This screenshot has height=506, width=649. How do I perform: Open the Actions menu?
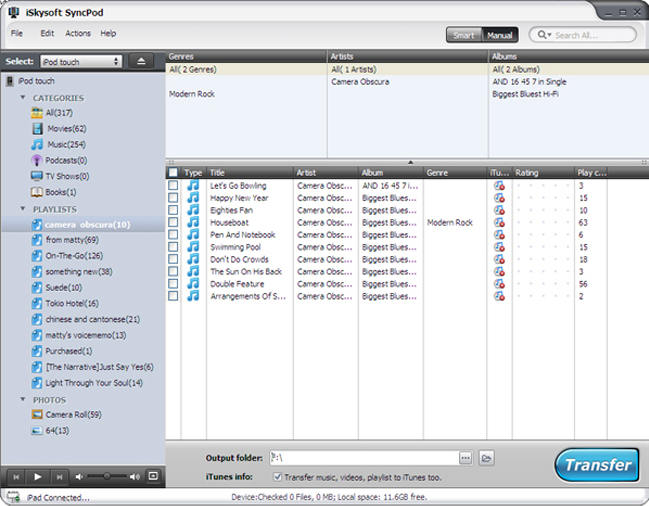click(77, 34)
